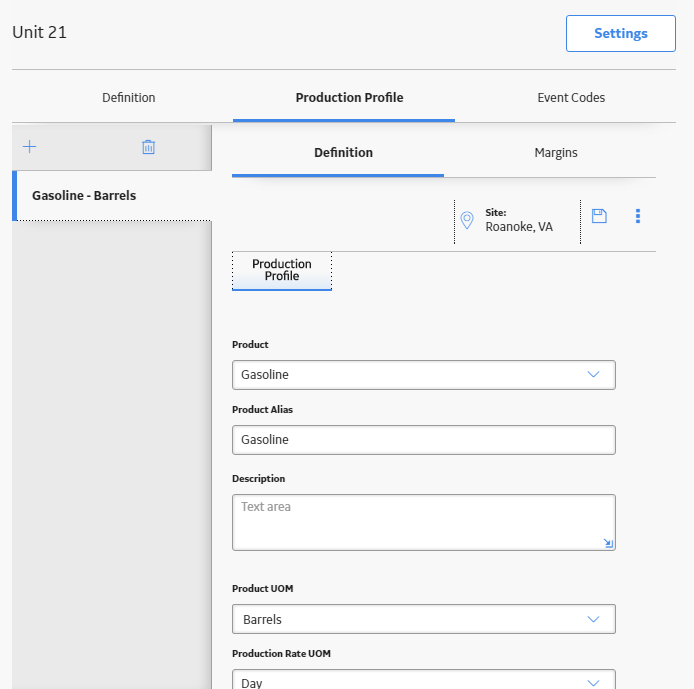Switch to the top-level Definition tab

click(128, 98)
